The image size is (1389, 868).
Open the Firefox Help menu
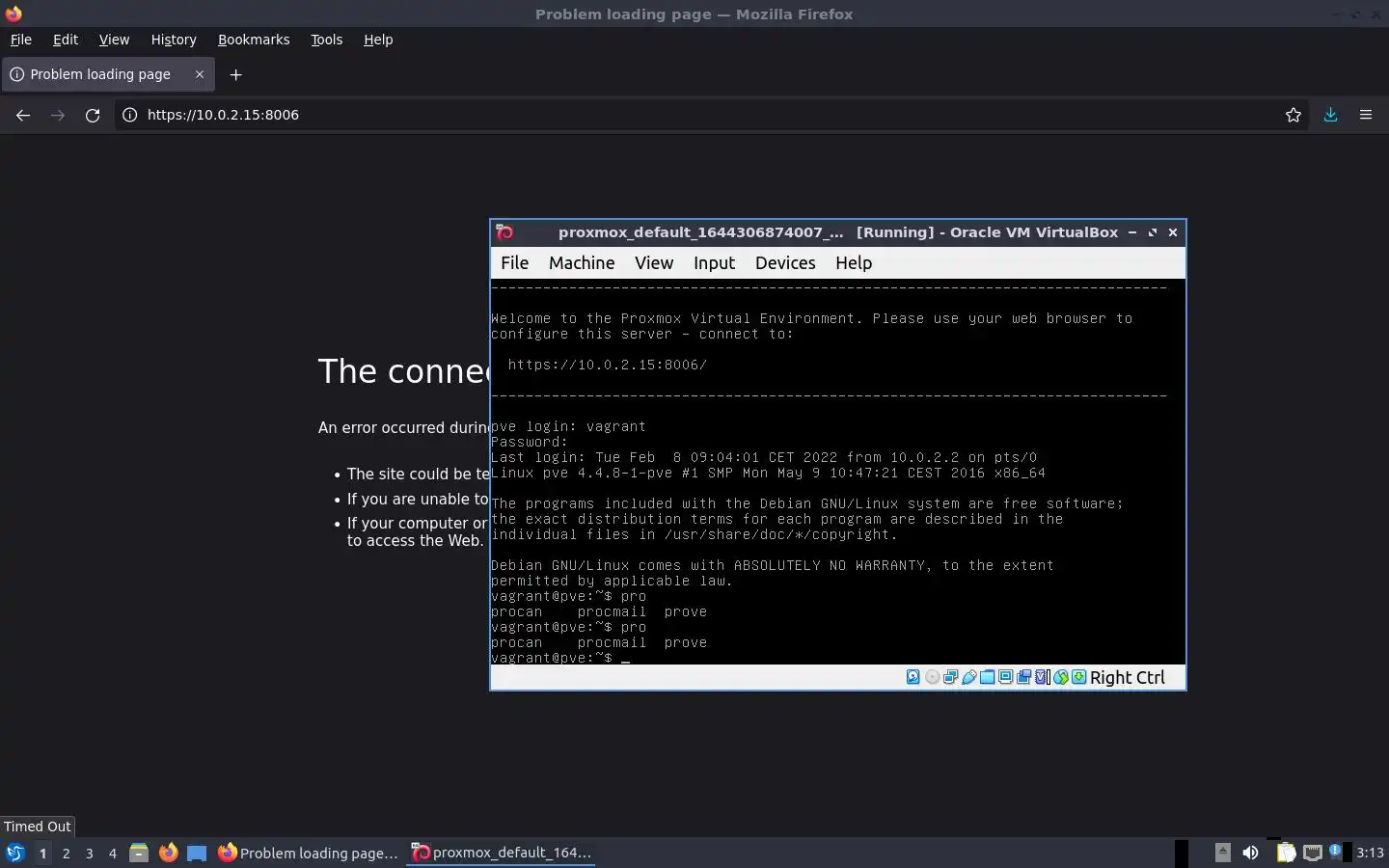[378, 40]
